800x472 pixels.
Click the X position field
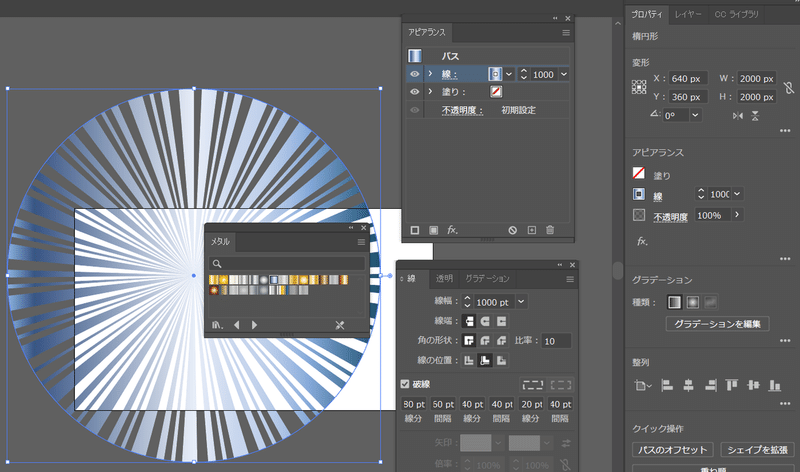(688, 79)
